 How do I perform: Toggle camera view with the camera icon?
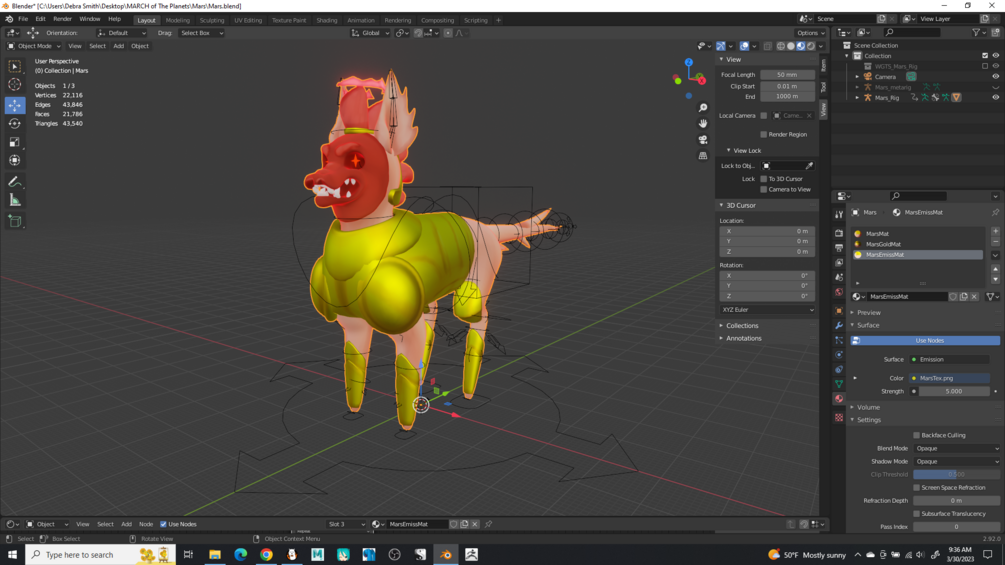coord(703,140)
